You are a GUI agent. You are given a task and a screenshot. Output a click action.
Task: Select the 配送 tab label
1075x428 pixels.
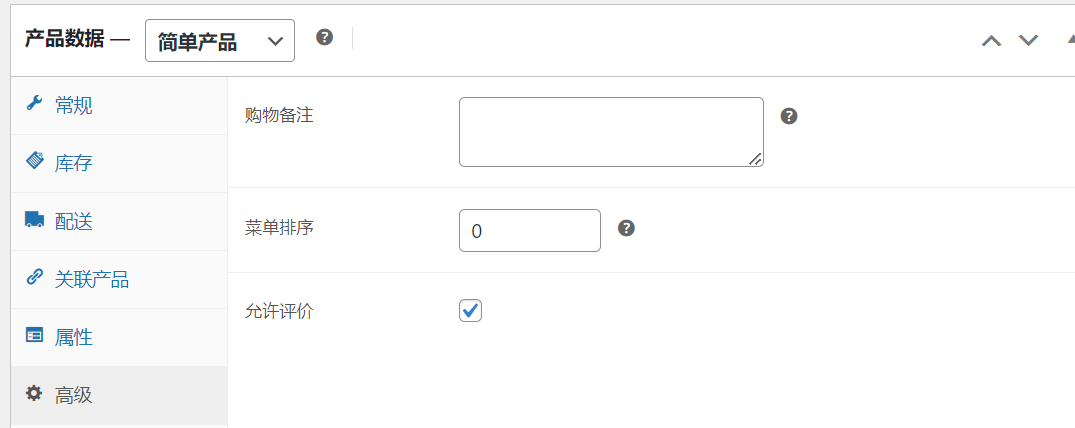point(73,222)
